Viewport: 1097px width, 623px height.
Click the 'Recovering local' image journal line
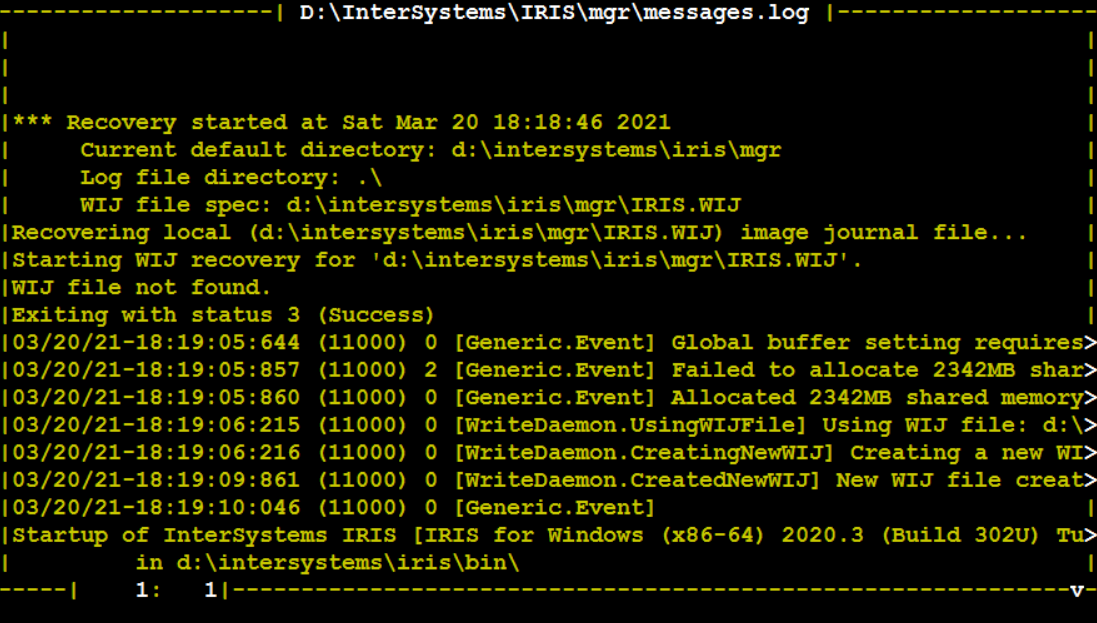point(519,232)
